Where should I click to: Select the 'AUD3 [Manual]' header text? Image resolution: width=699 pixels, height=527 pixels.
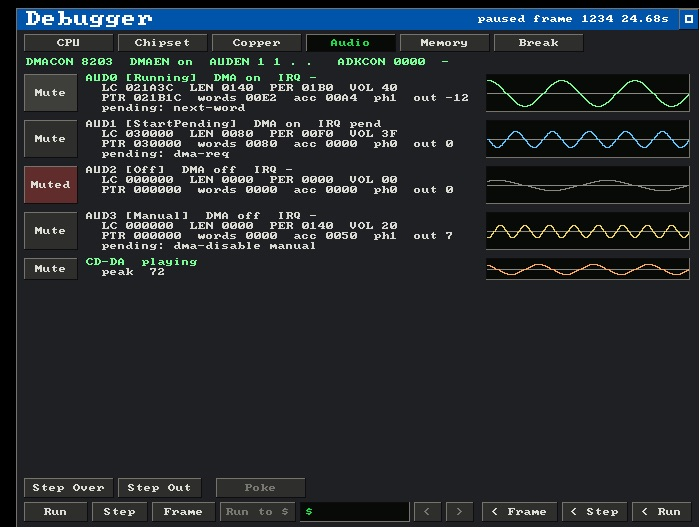[137, 215]
